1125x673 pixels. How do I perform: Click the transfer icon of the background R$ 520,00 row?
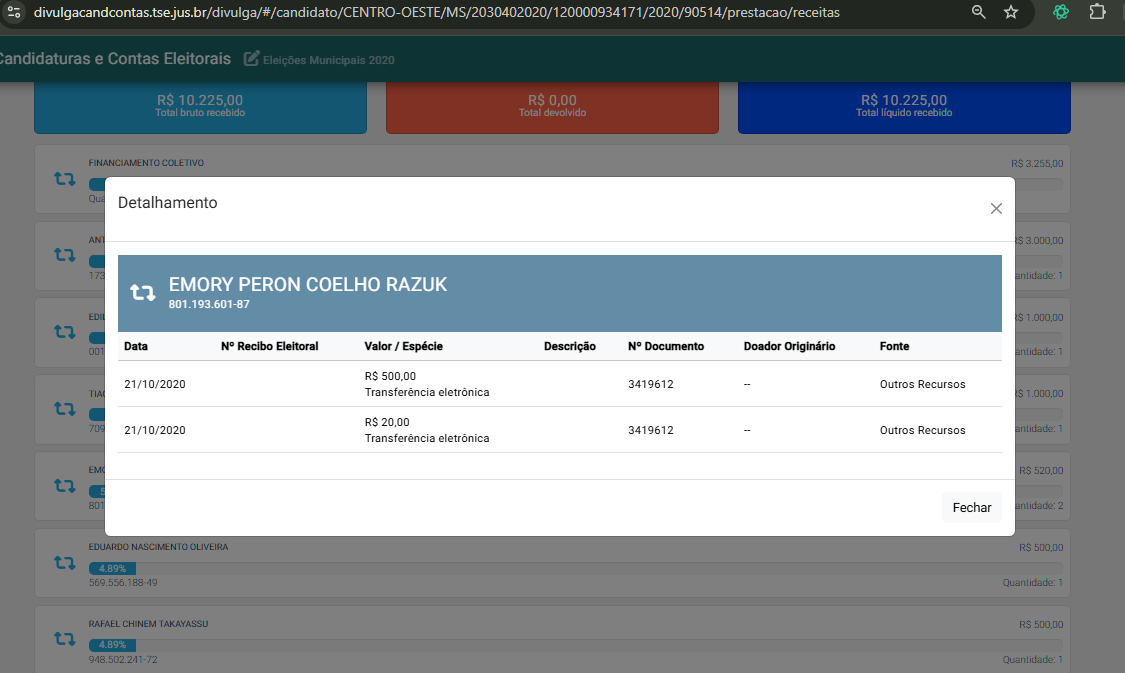click(65, 486)
